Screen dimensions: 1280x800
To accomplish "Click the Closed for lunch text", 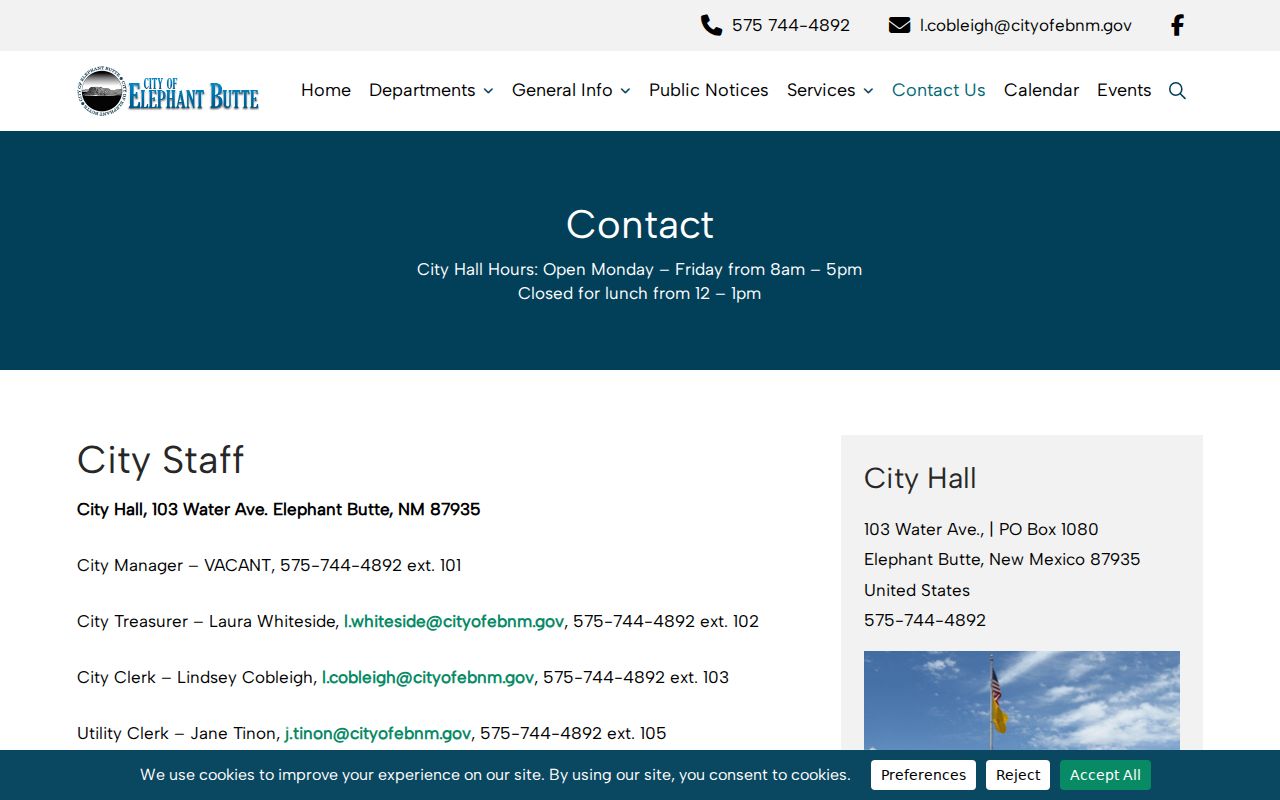I will 640,293.
